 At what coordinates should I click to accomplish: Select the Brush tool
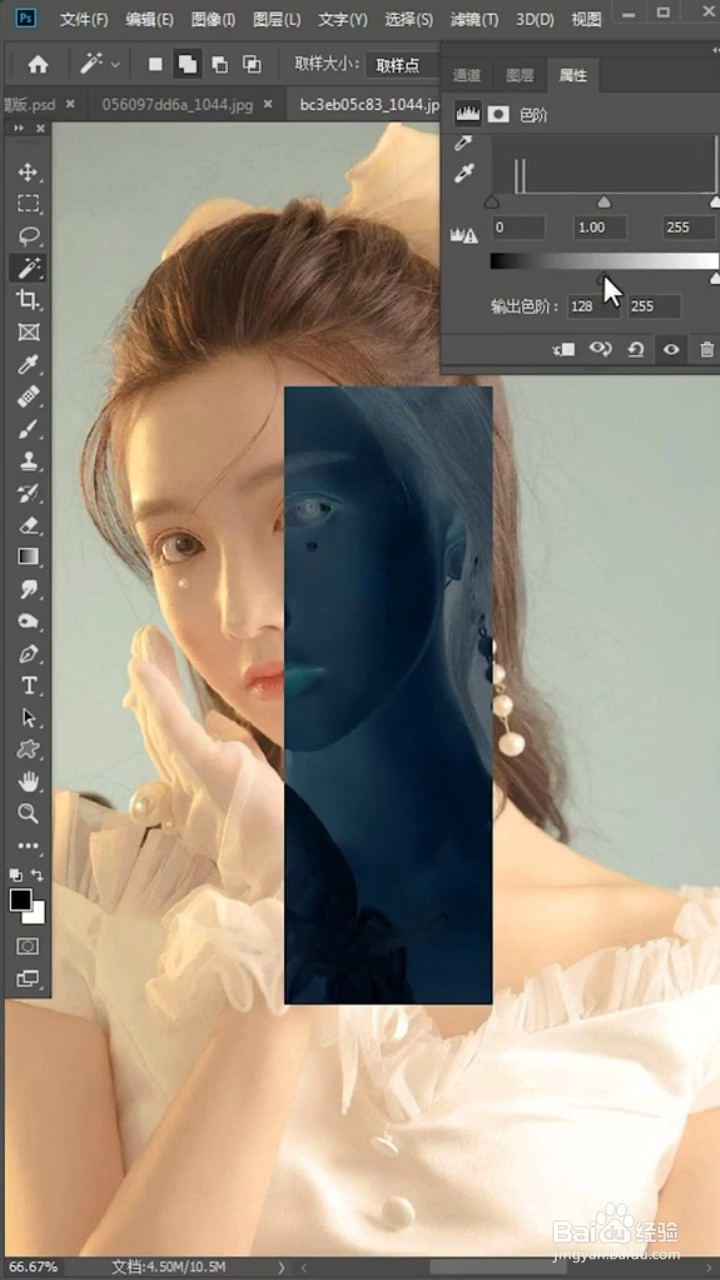pos(28,429)
